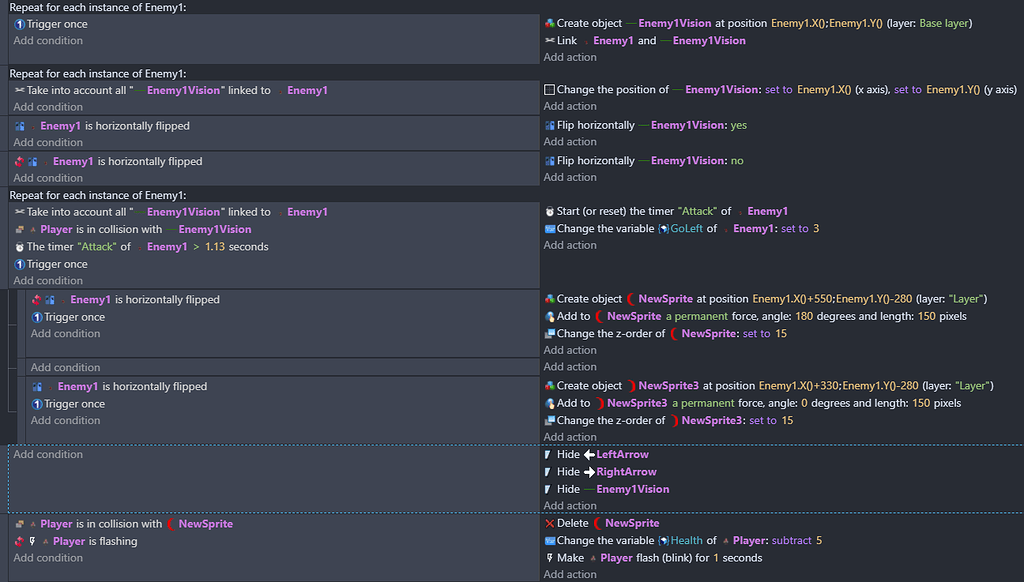Click the collision icon on 'Player is in collision with NewSprite'
This screenshot has width=1024, height=582.
(20, 524)
